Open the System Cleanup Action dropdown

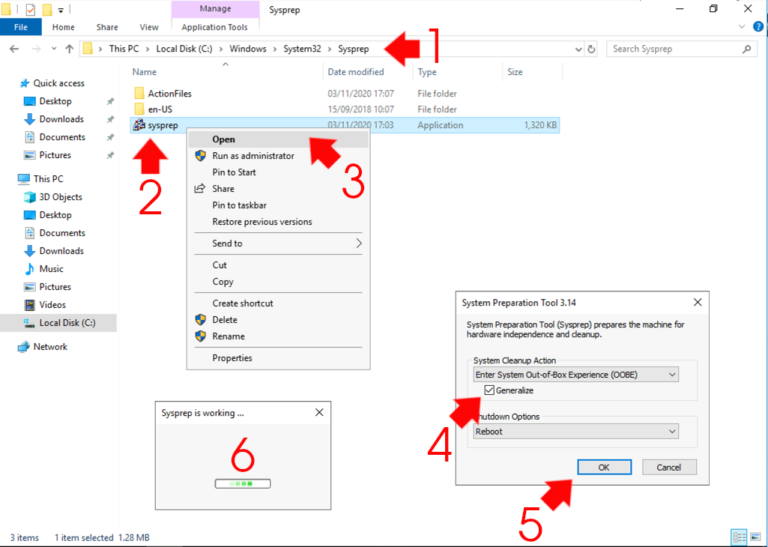pos(576,374)
